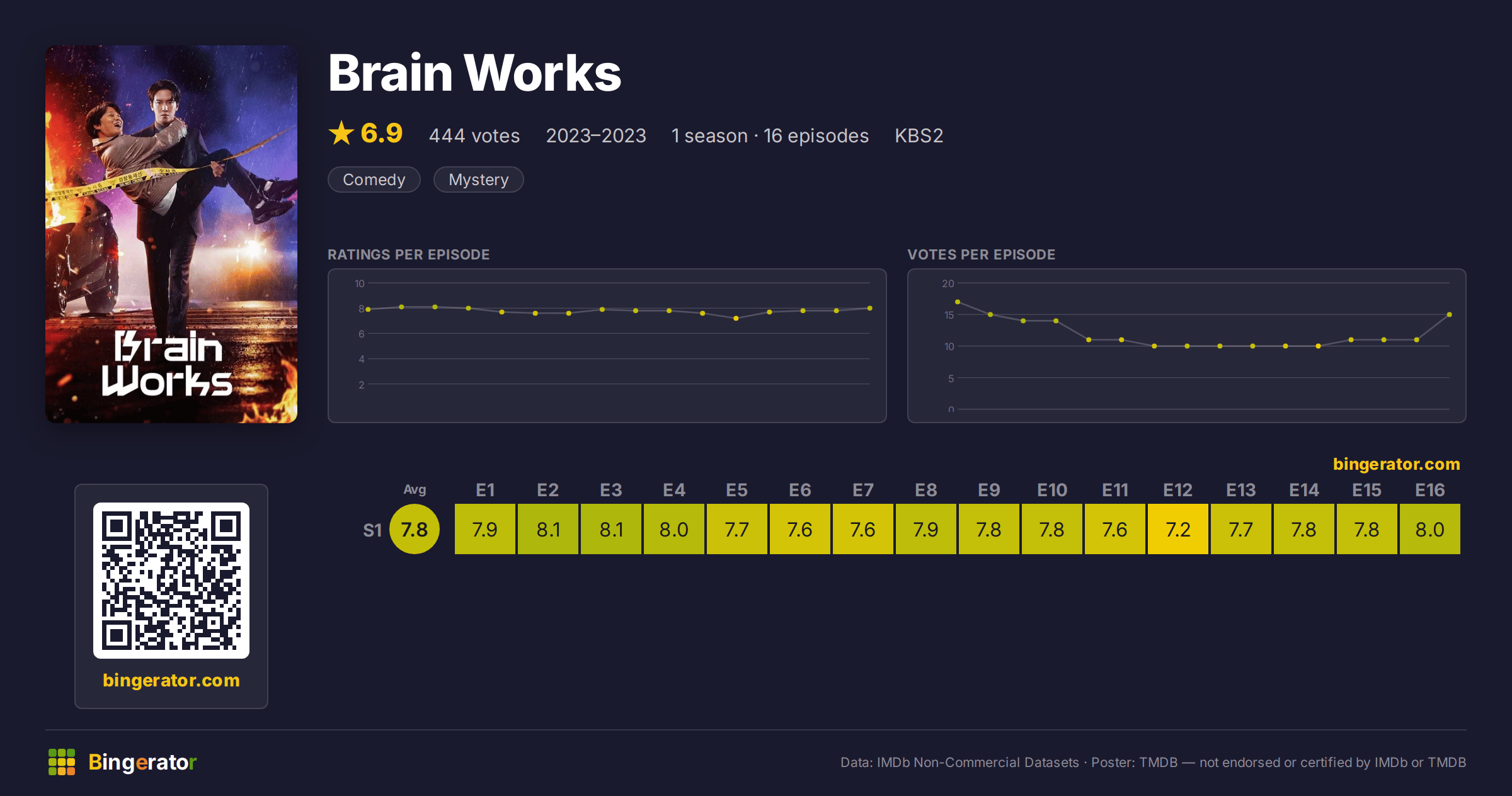Click the Bingerator grid logo icon
The width and height of the screenshot is (1512, 796).
pos(62,762)
